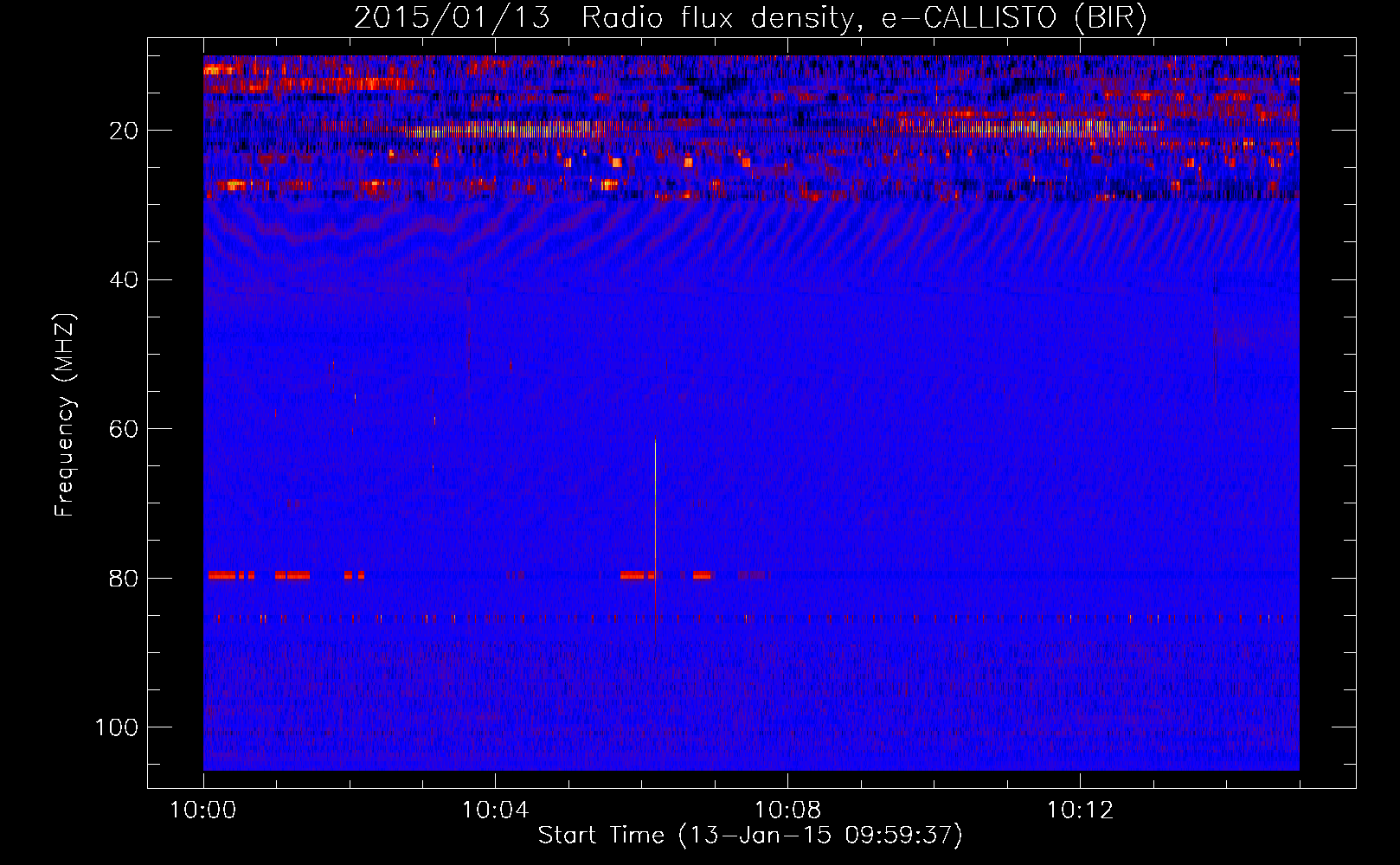1400x865 pixels.
Task: Click the 10:00 time tick label
Action: [203, 811]
